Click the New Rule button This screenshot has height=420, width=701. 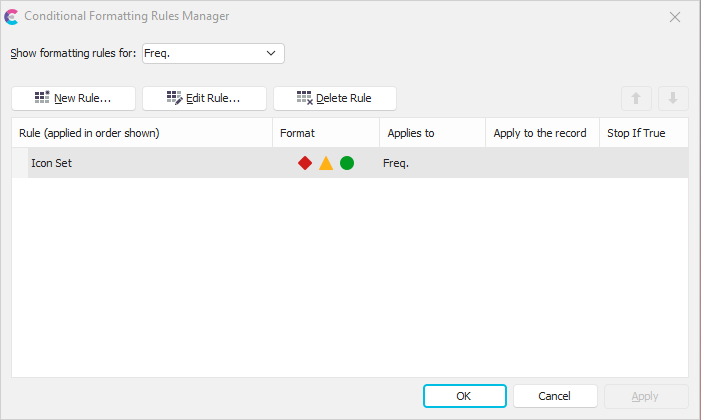73,98
